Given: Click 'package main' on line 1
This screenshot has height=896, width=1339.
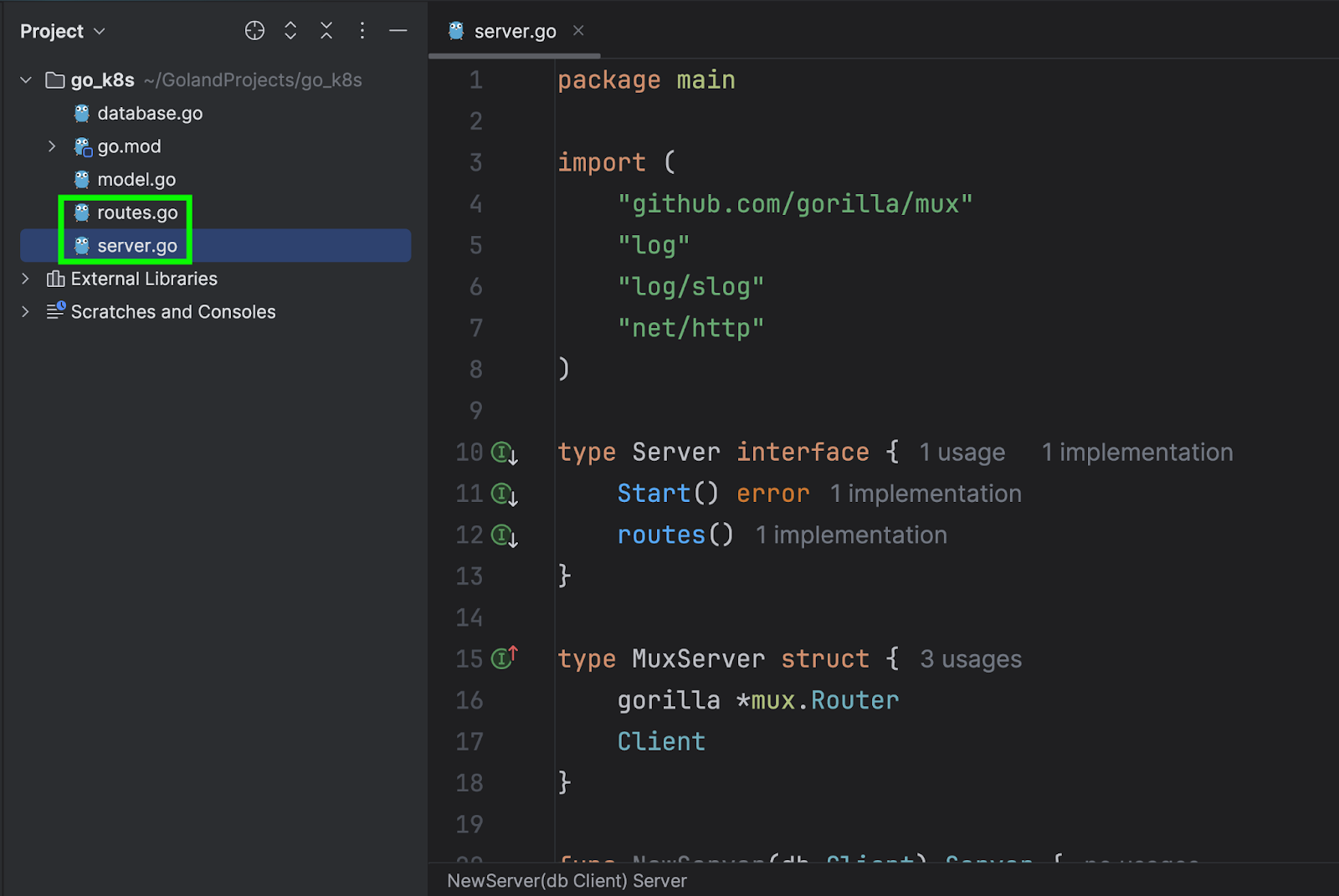Looking at the screenshot, I should click(x=646, y=80).
